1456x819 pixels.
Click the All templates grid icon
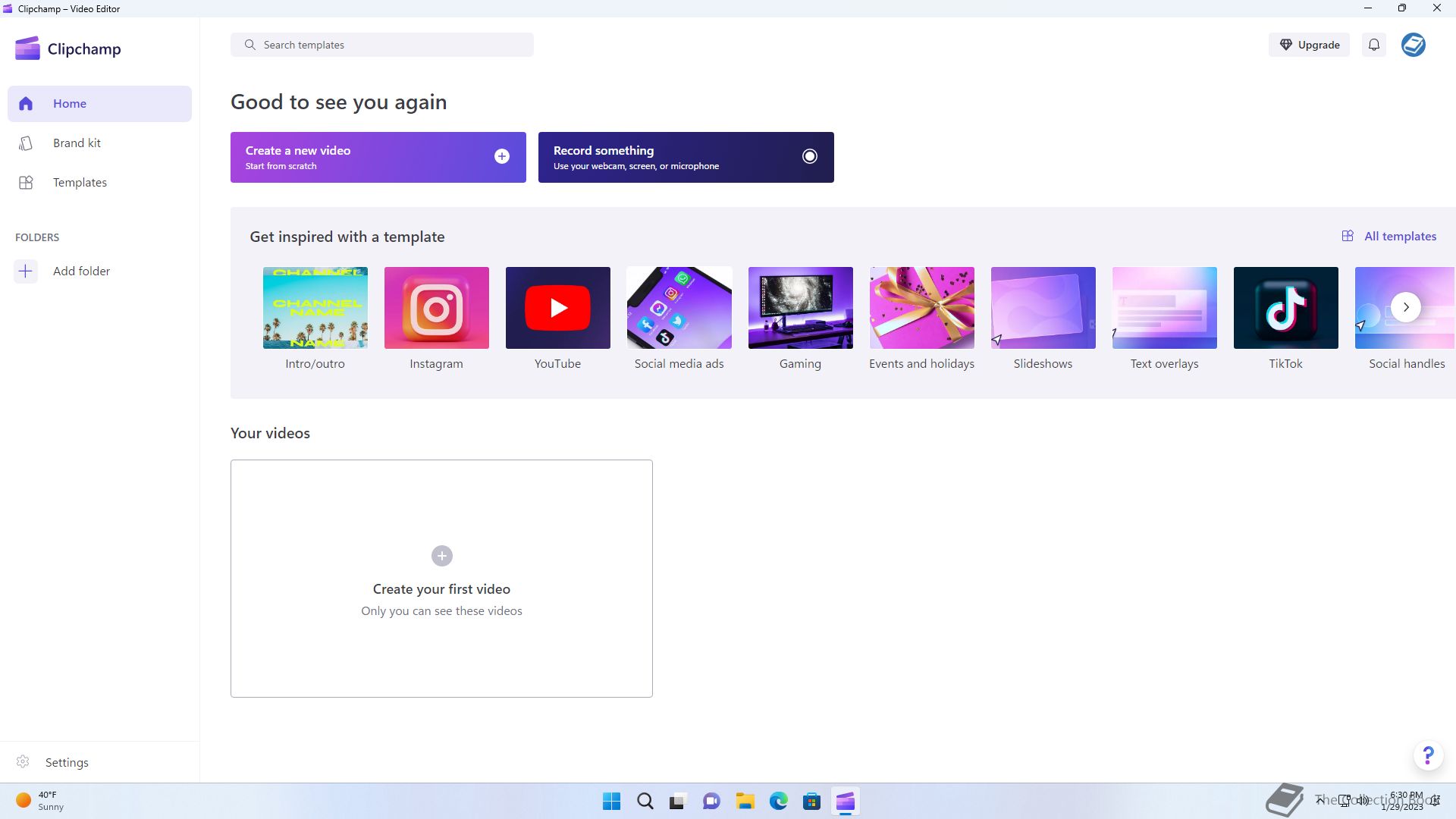click(x=1348, y=236)
